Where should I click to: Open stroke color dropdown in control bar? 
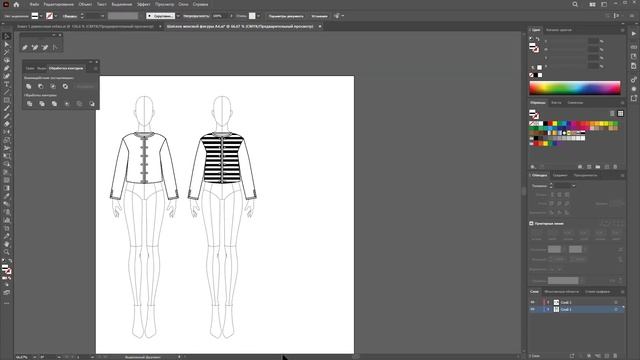[x=56, y=16]
